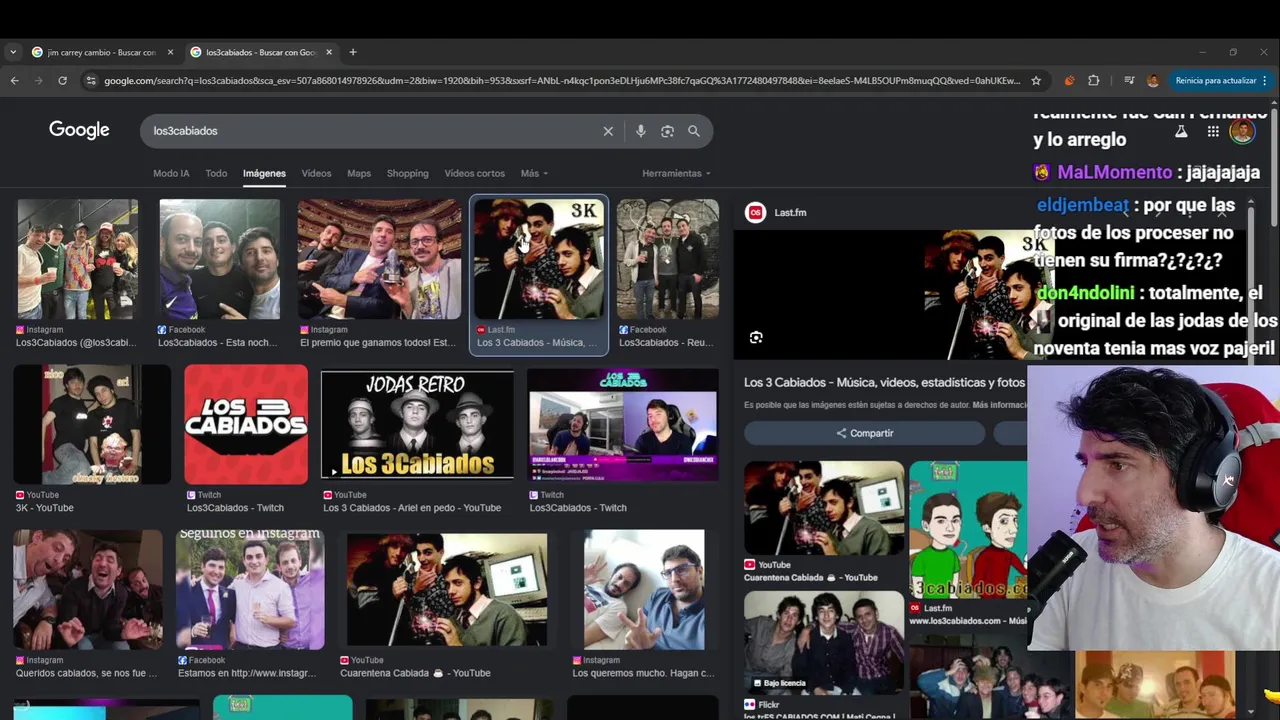This screenshot has width=1280, height=720.
Task: Select the 'Imágenes' tab
Action: (x=264, y=173)
